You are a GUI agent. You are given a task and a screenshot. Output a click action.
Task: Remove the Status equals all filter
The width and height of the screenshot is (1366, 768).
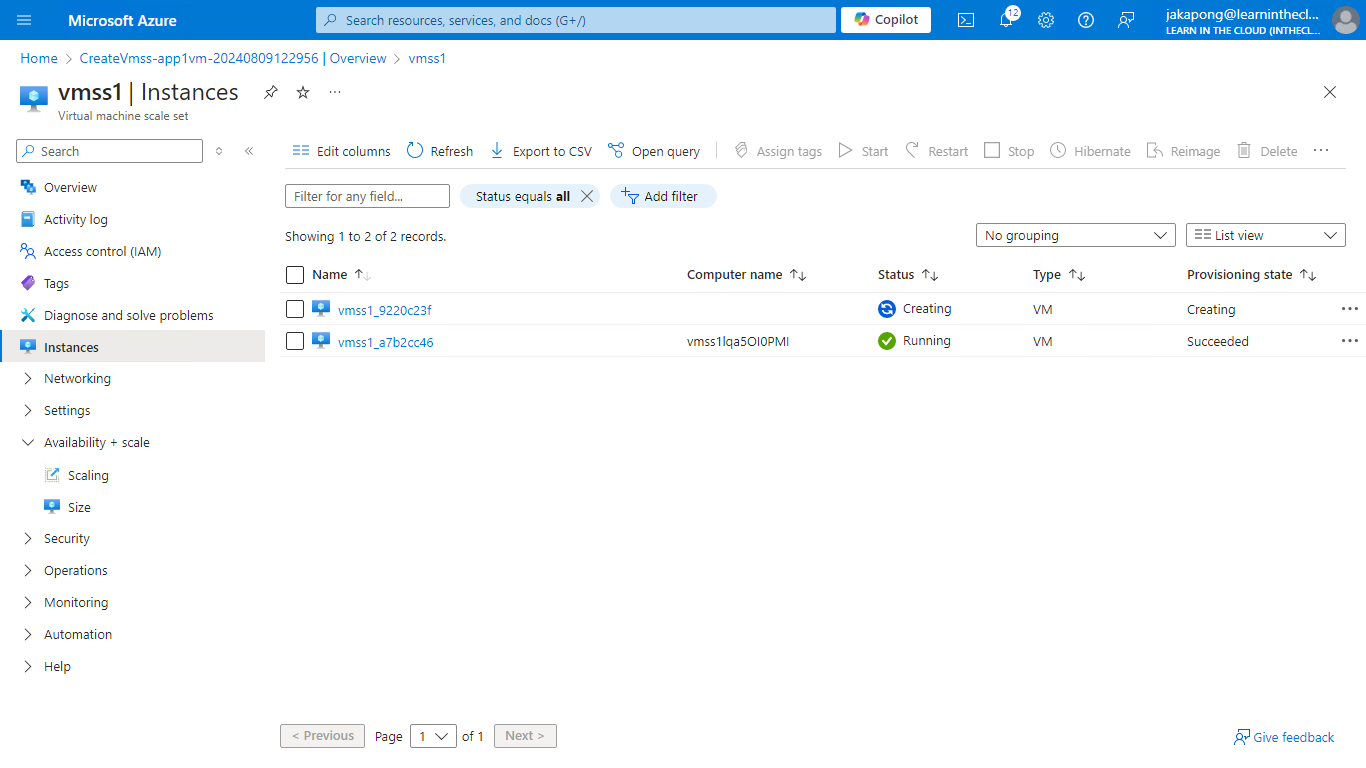click(x=587, y=196)
